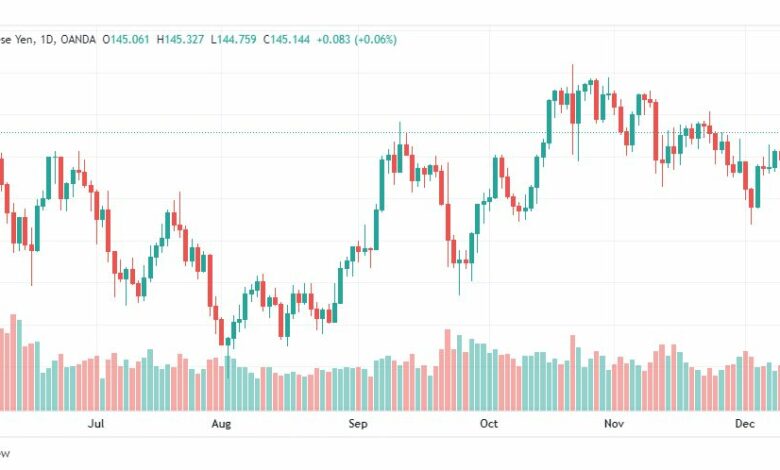
Task: Select the high price value H145.327
Action: coord(180,39)
